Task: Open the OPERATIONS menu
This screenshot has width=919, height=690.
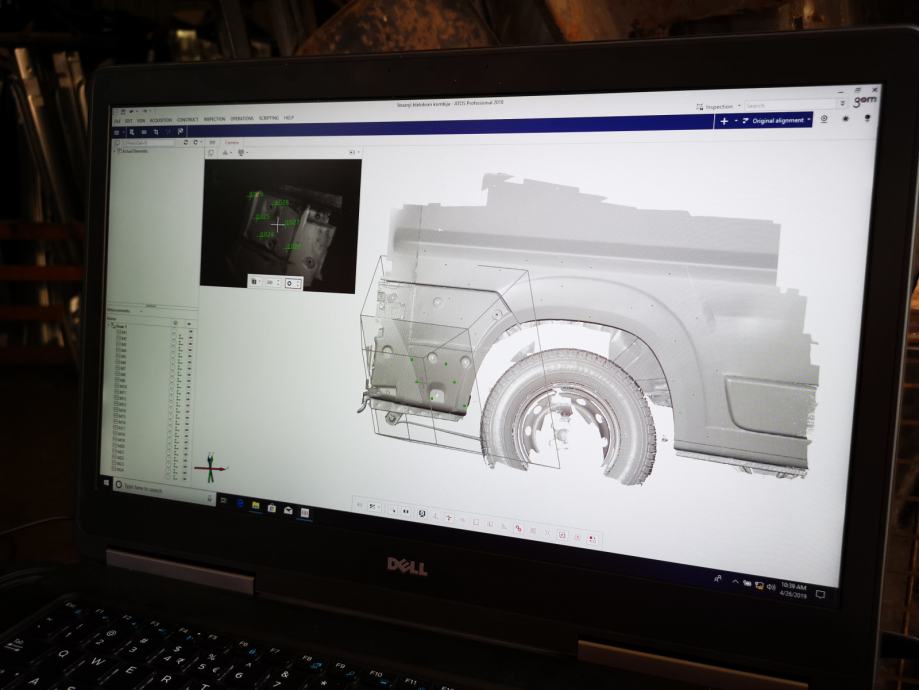Action: pos(242,118)
